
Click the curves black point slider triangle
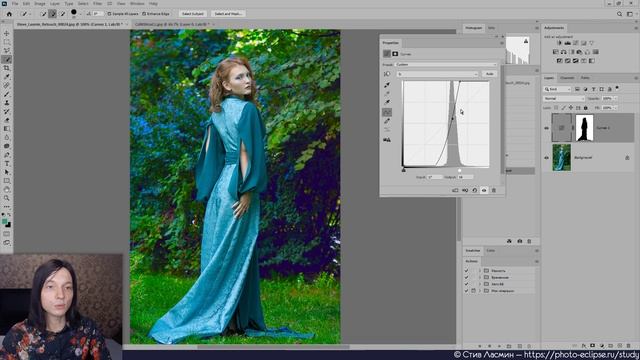point(404,170)
